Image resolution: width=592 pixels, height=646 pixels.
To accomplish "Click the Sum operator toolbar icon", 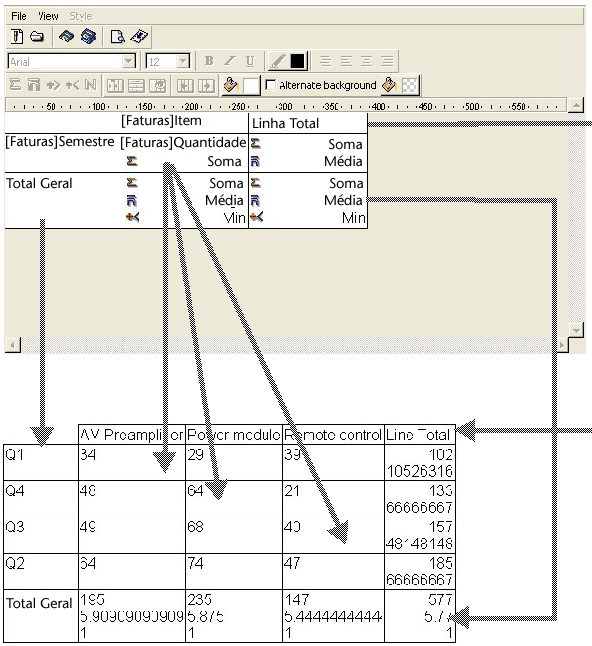I will pos(15,85).
